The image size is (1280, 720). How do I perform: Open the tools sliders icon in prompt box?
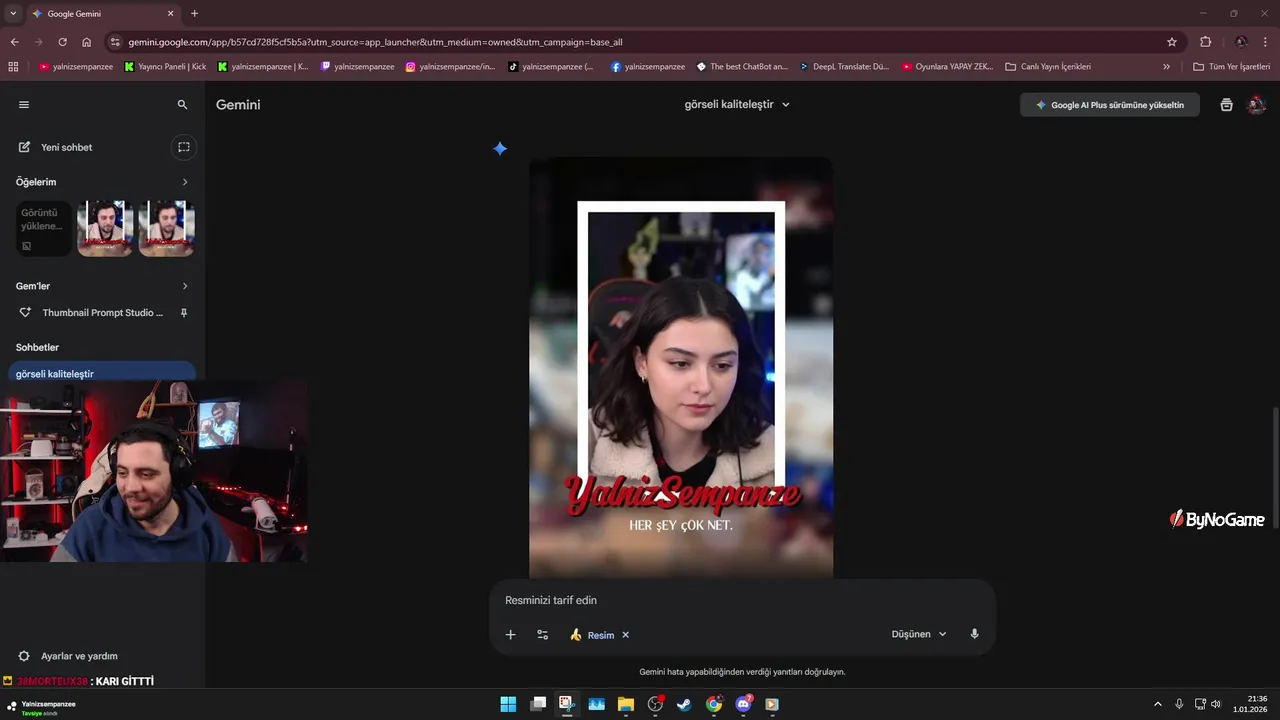coord(542,634)
